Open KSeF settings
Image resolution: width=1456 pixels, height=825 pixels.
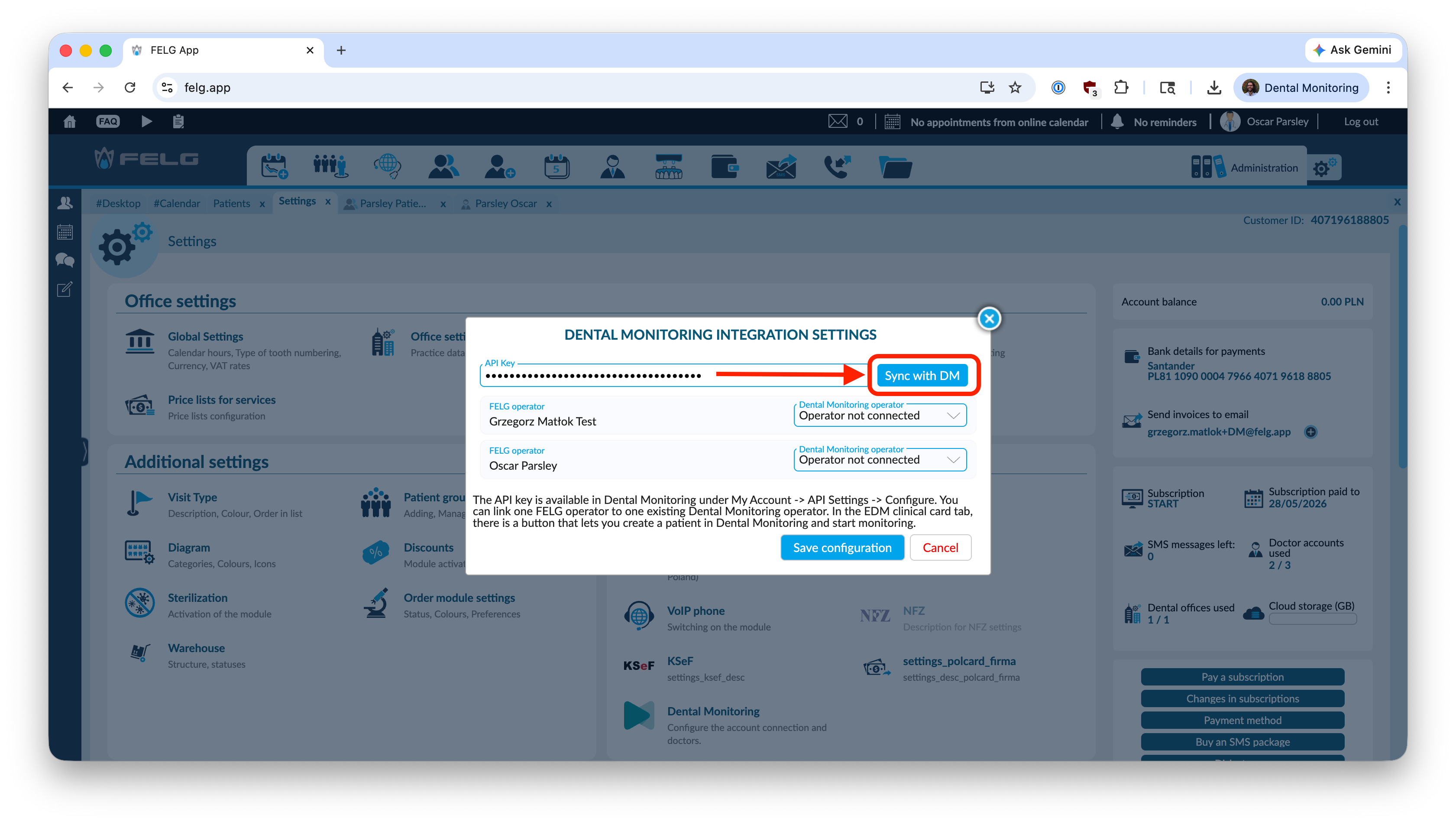point(679,661)
